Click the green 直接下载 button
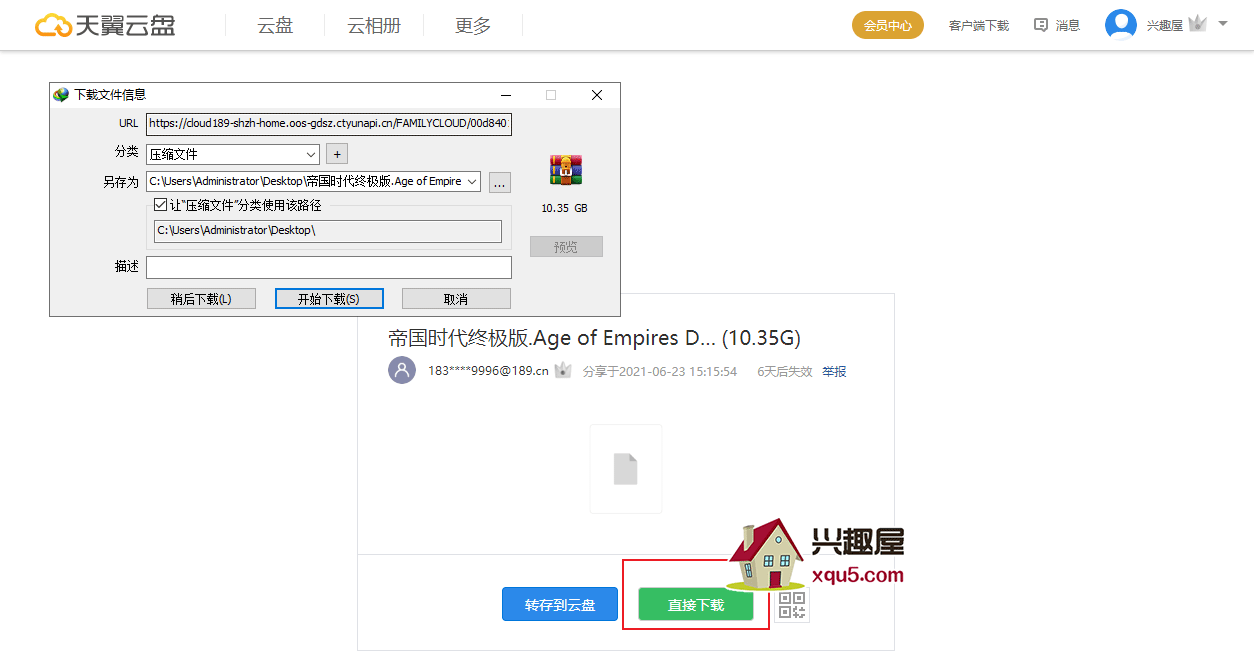Screen dimensions: 1254x655 coord(696,605)
